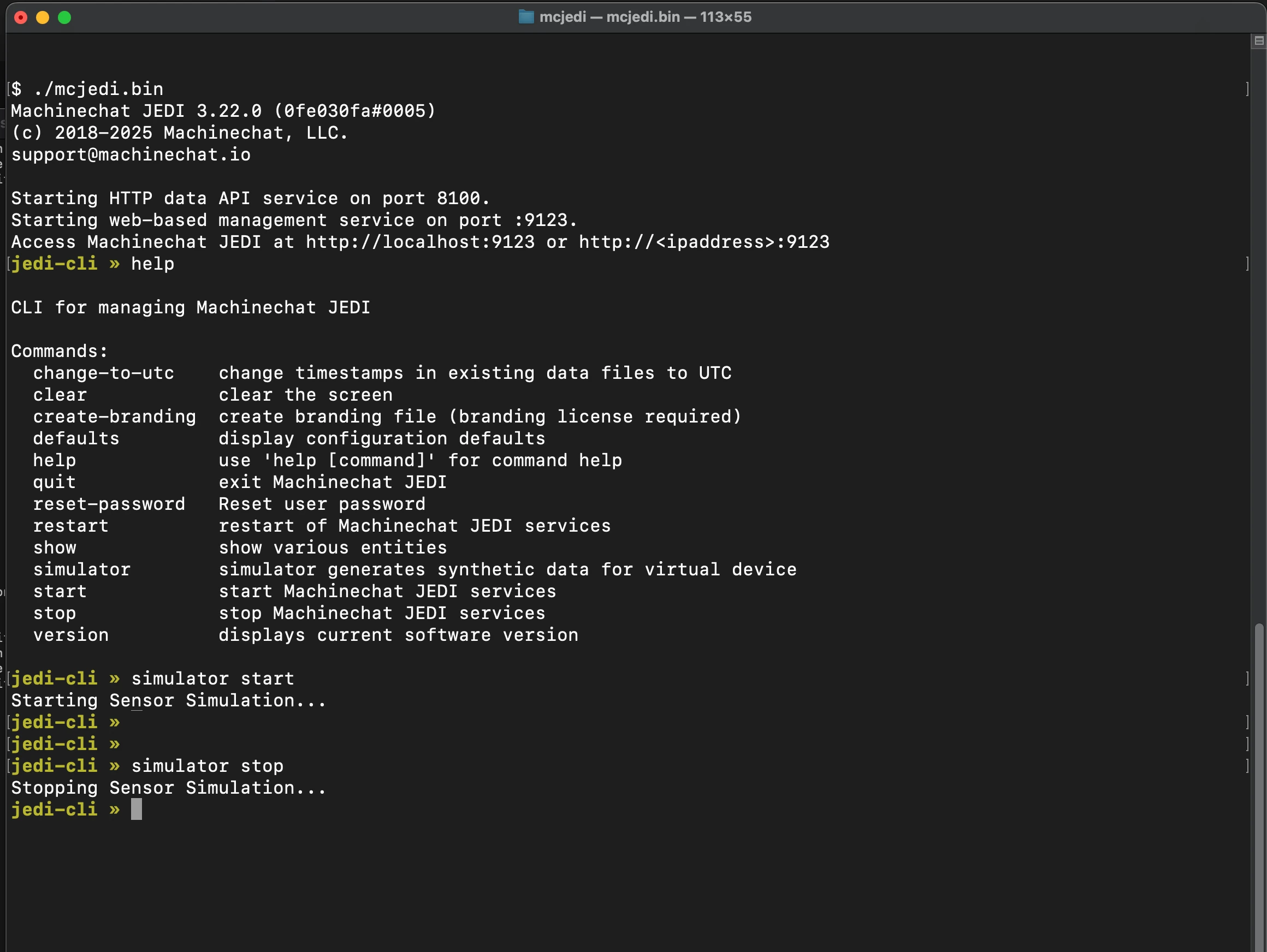Click 'Starting web-based management service' line
Image resolution: width=1267 pixels, height=952 pixels.
tap(294, 220)
